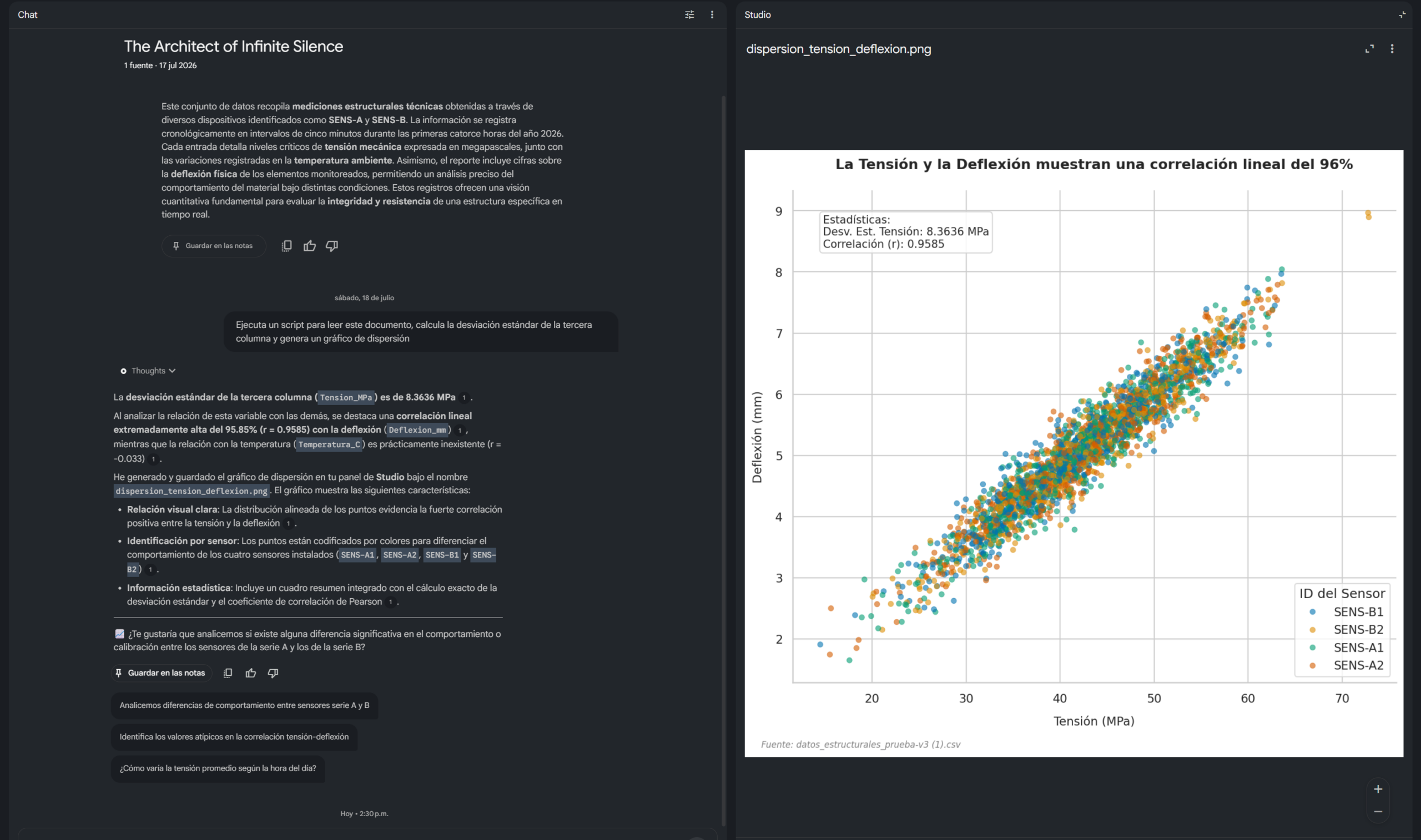The image size is (1421, 840).
Task: Click the Studio panel title
Action: tap(757, 15)
